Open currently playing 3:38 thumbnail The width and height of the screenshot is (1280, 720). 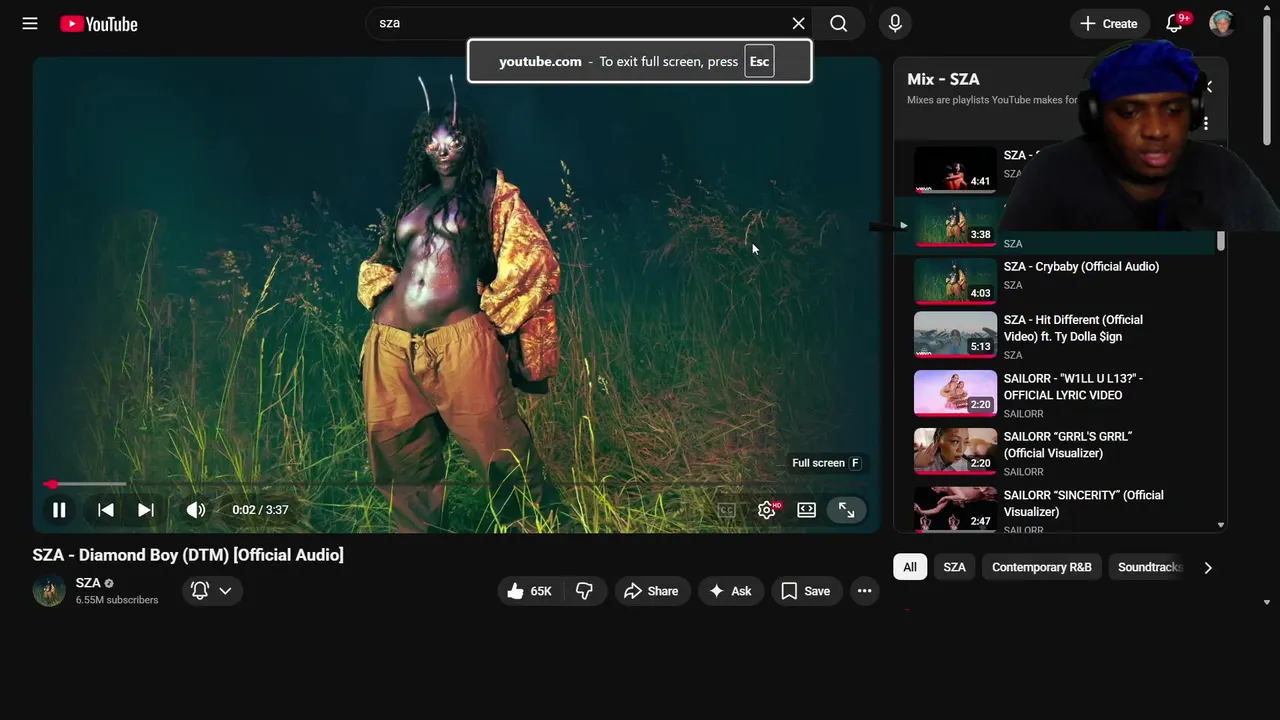click(x=955, y=223)
